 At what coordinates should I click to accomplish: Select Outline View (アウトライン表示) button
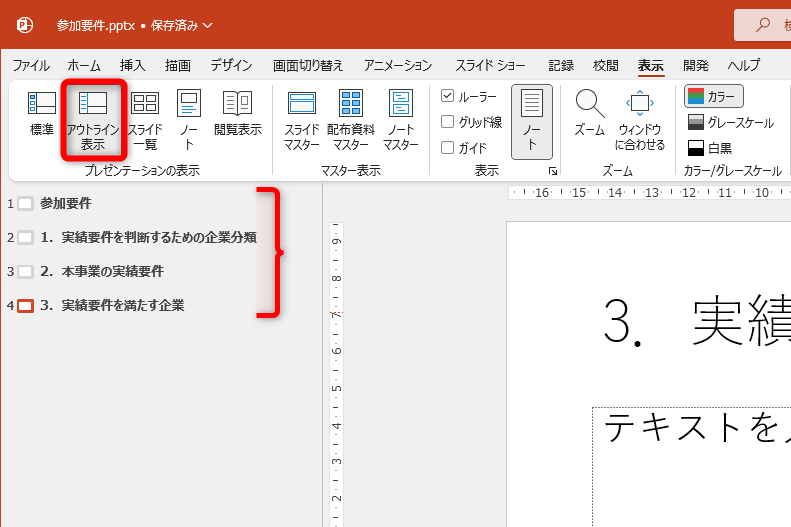tap(93, 120)
